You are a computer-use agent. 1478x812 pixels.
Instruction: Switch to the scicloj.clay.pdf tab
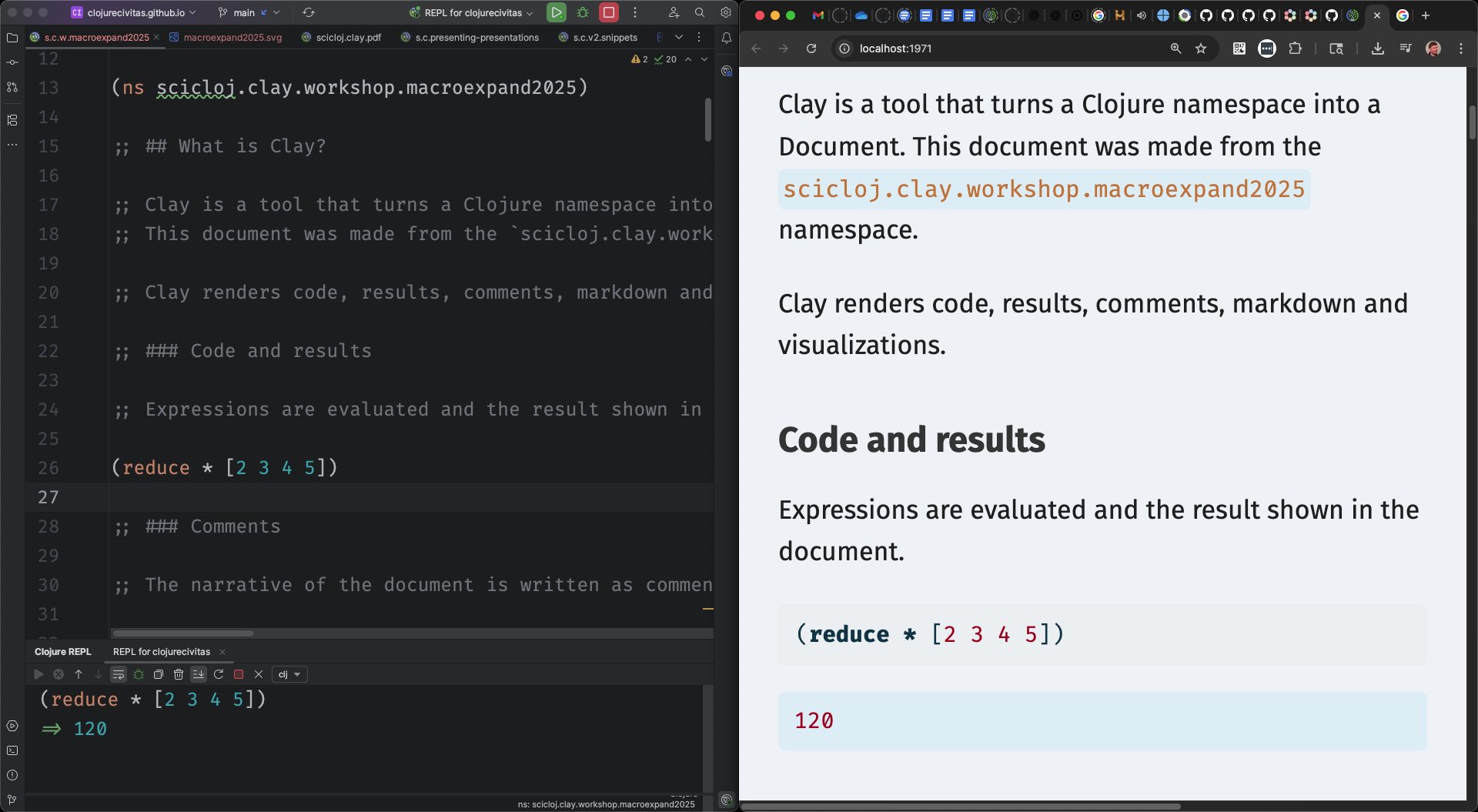(347, 37)
